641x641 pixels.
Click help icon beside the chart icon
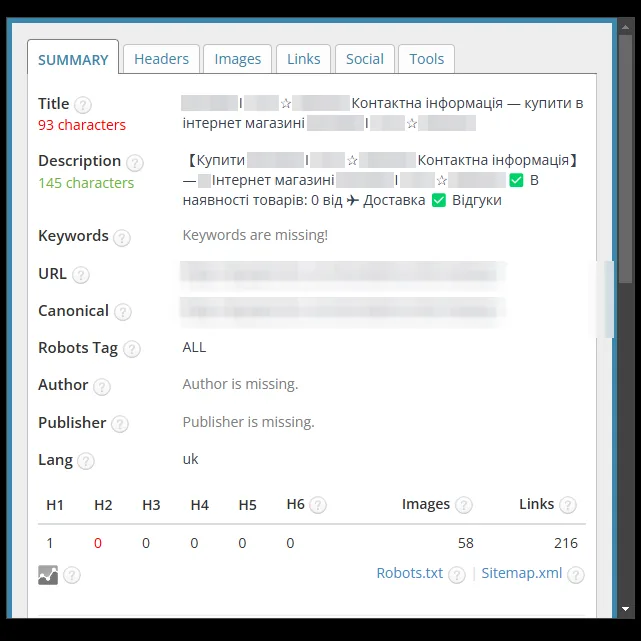tap(72, 575)
